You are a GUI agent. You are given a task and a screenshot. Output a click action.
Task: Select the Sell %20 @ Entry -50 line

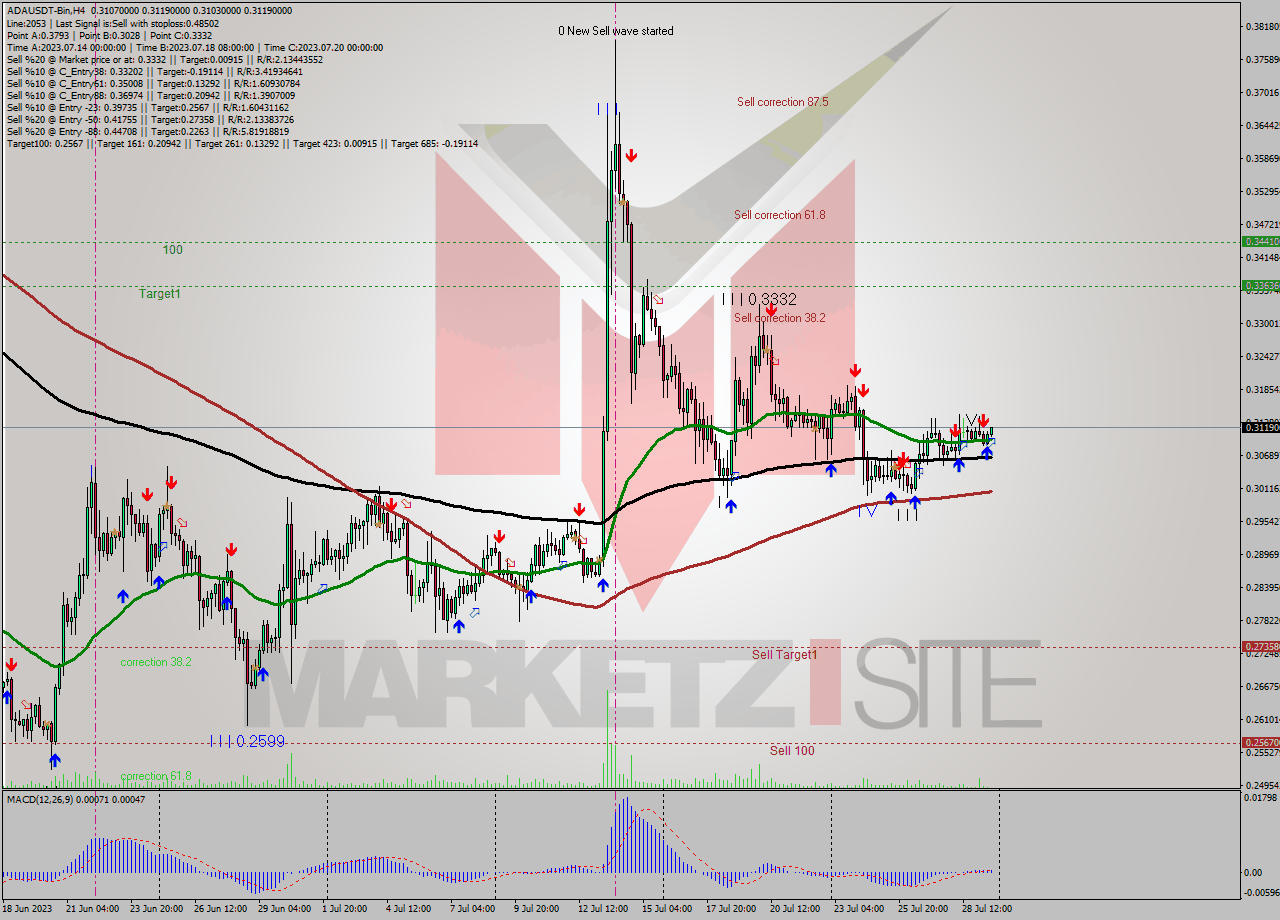(150, 119)
